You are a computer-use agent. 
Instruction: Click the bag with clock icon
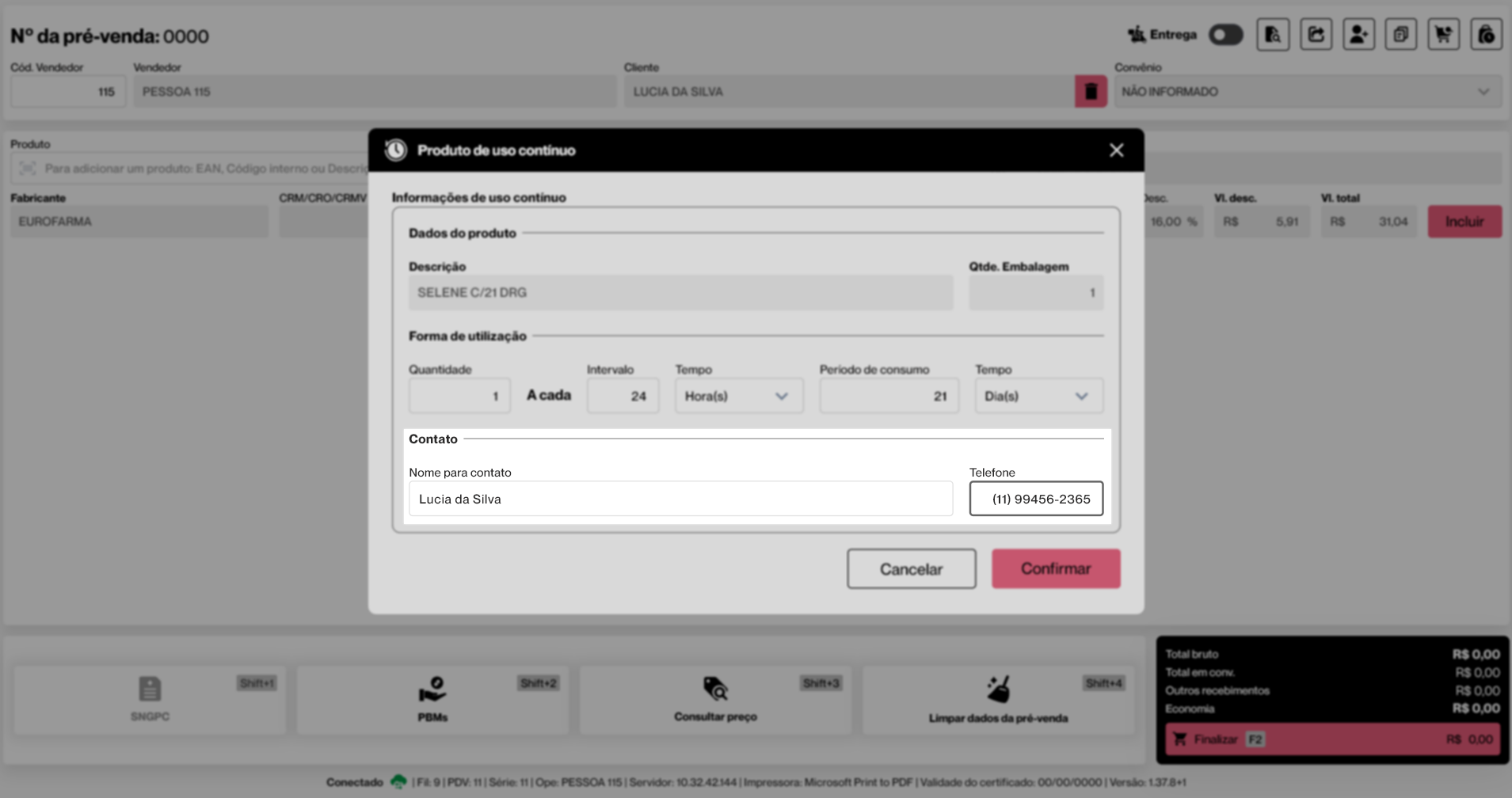click(1486, 35)
